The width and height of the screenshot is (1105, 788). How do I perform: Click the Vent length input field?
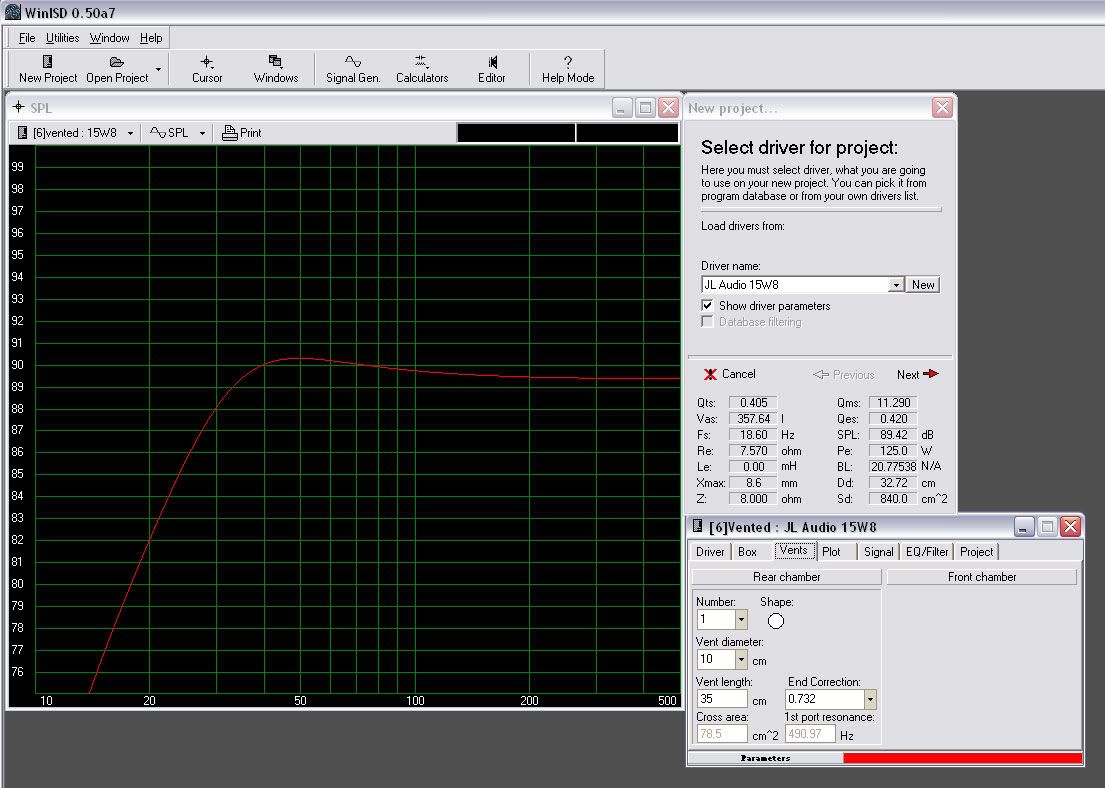(722, 699)
